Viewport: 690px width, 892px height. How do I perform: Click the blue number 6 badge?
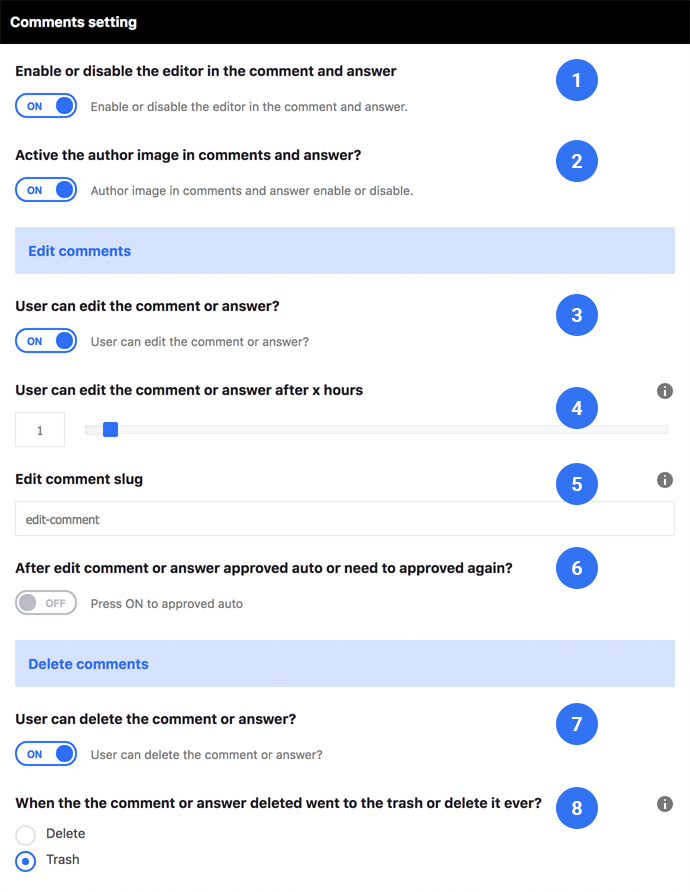(x=577, y=568)
